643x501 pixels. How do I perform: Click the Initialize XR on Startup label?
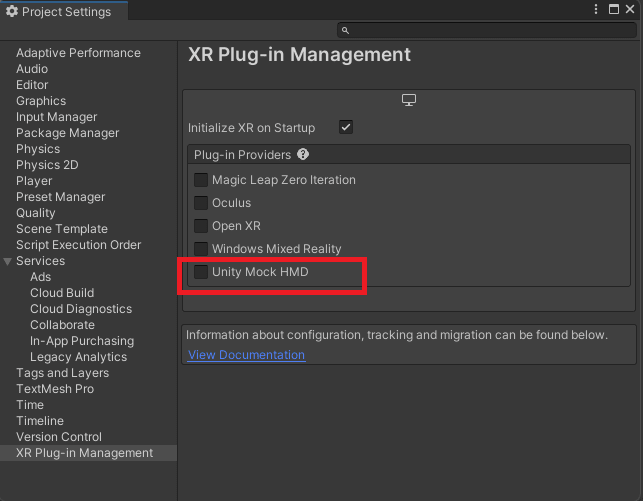251,128
